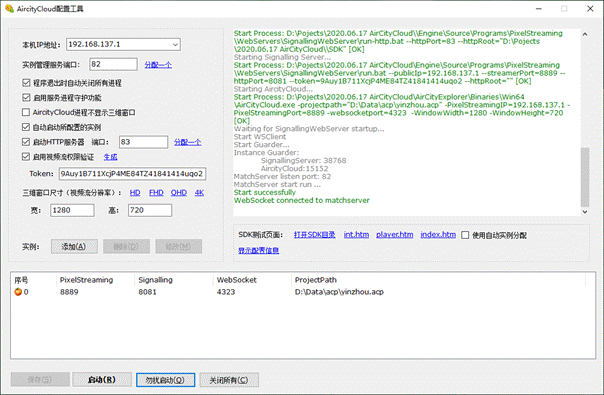Click the allocate link next to port 82

[158, 65]
